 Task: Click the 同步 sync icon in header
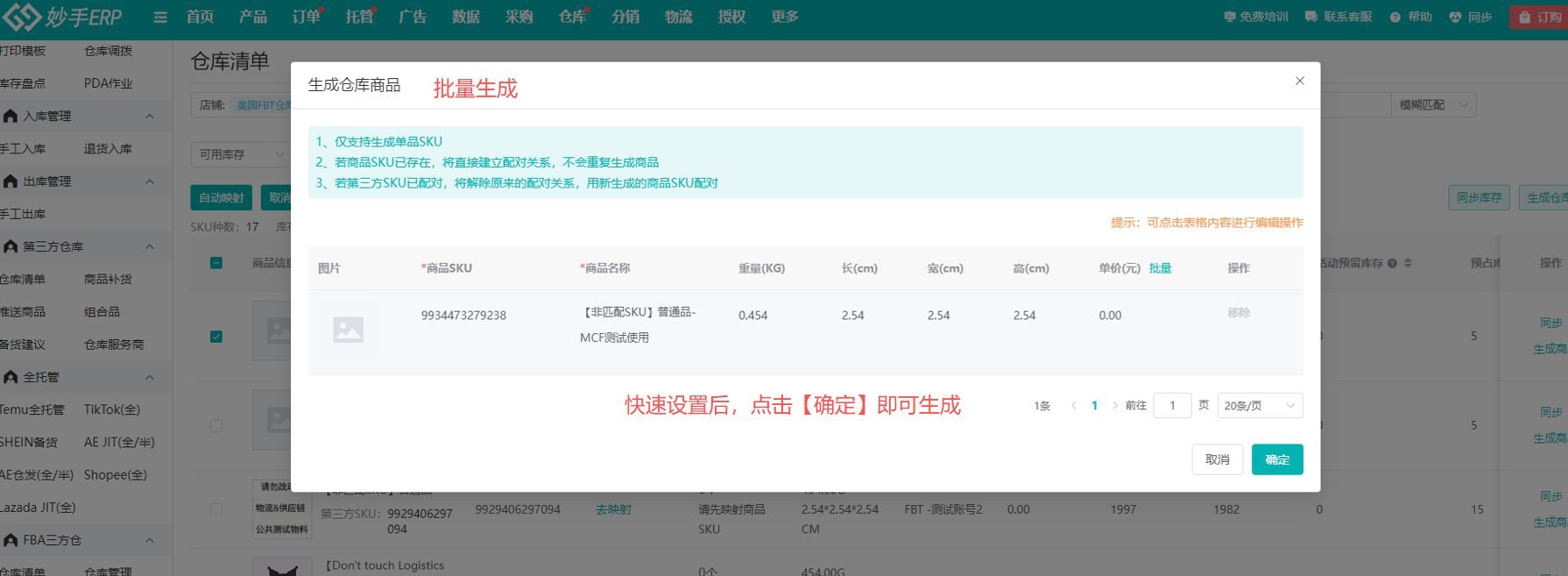1456,17
